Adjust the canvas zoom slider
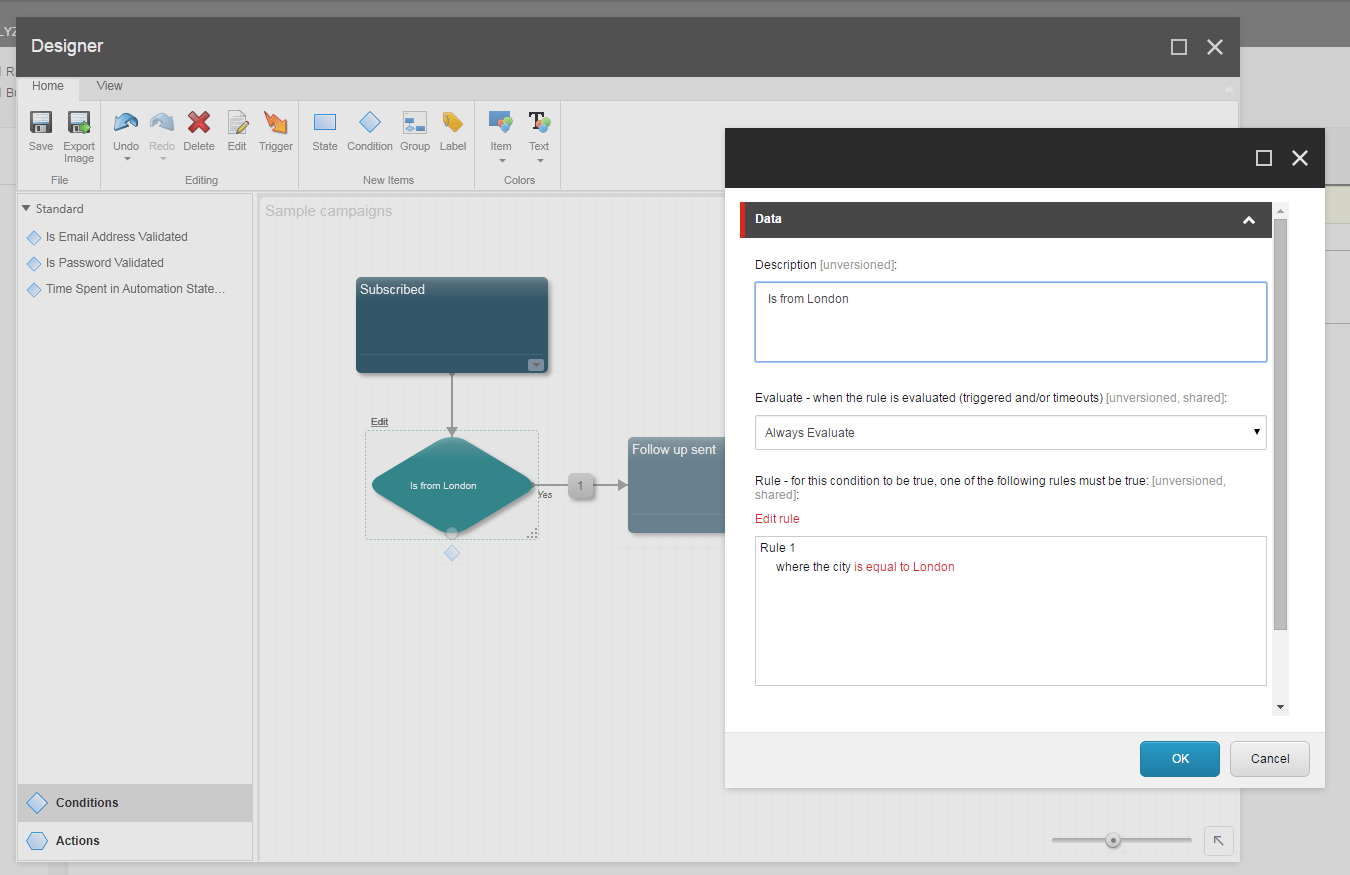 coord(1114,841)
